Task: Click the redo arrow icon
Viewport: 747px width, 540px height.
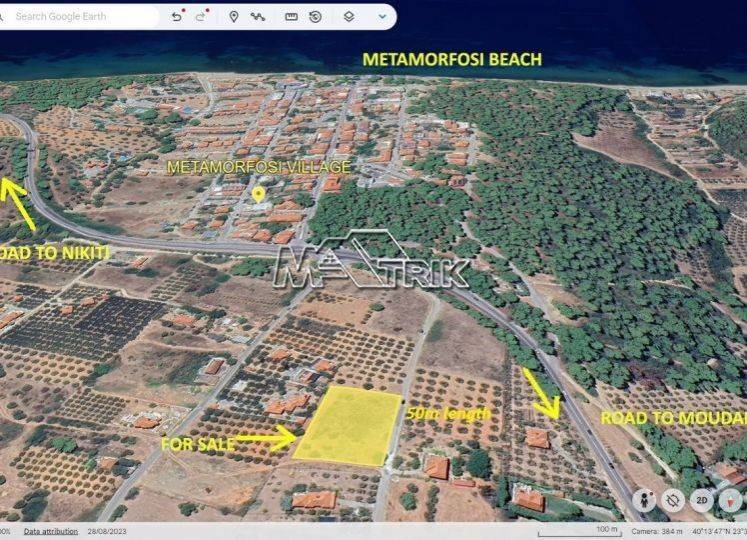Action: coord(201,17)
